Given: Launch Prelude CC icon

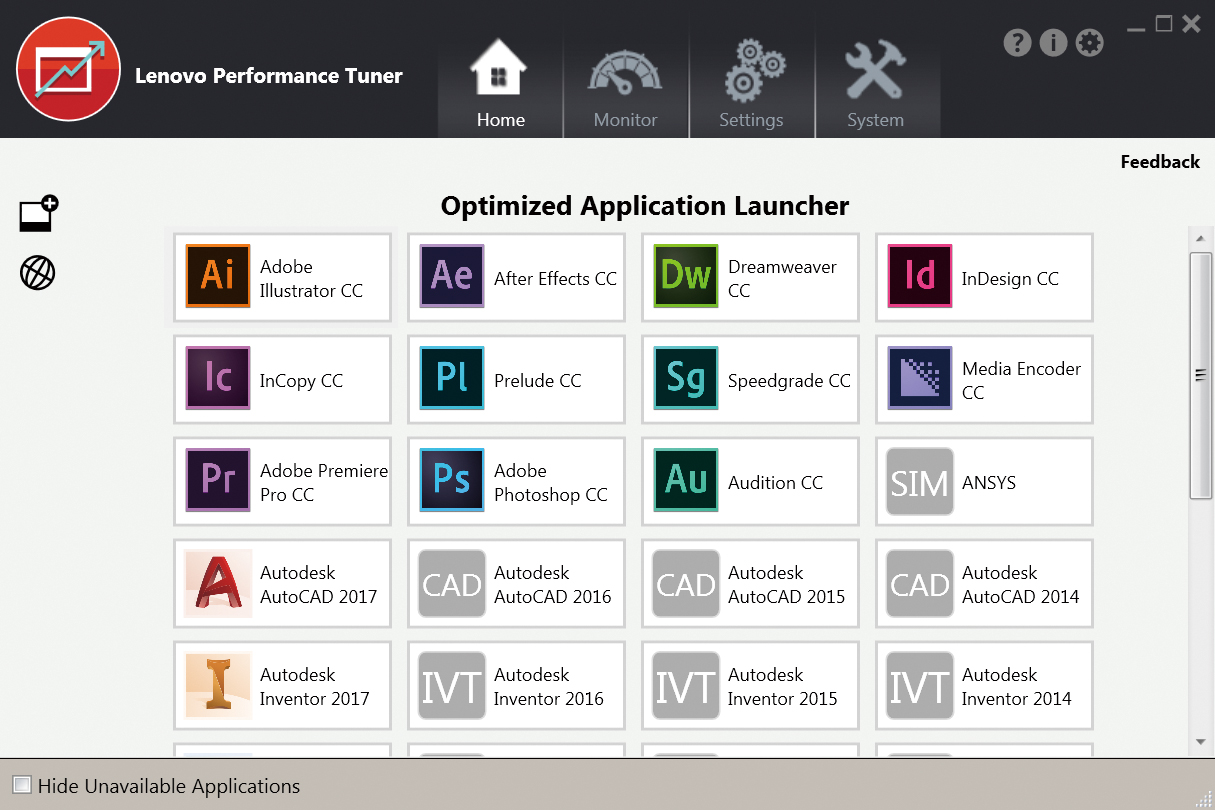Looking at the screenshot, I should [x=452, y=378].
